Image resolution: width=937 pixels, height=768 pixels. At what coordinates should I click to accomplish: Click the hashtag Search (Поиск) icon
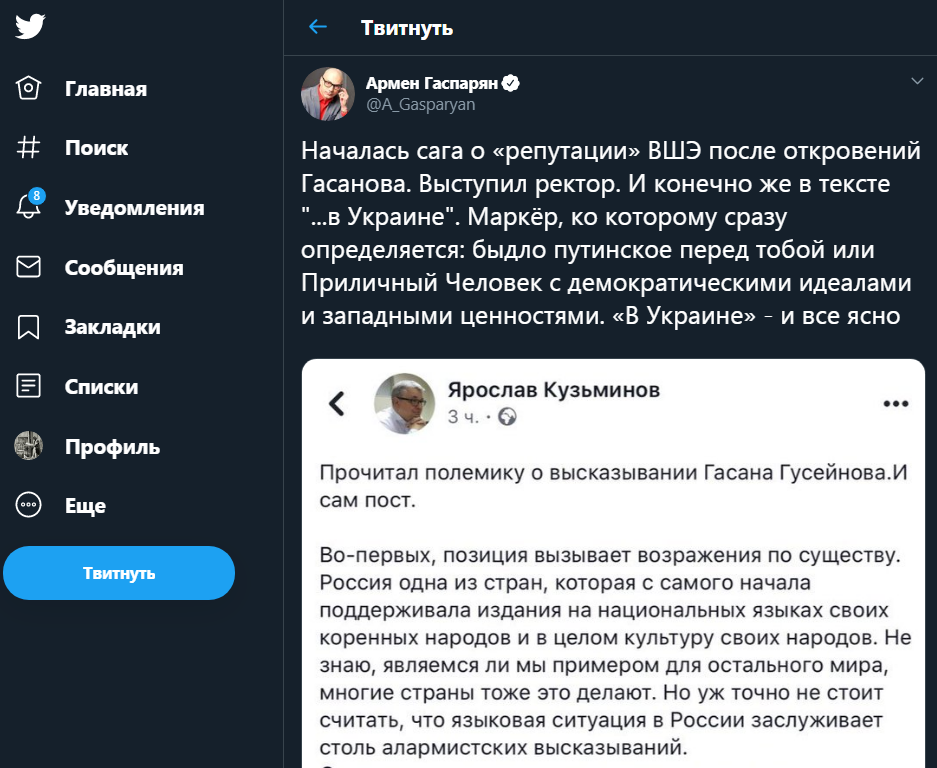tap(29, 148)
